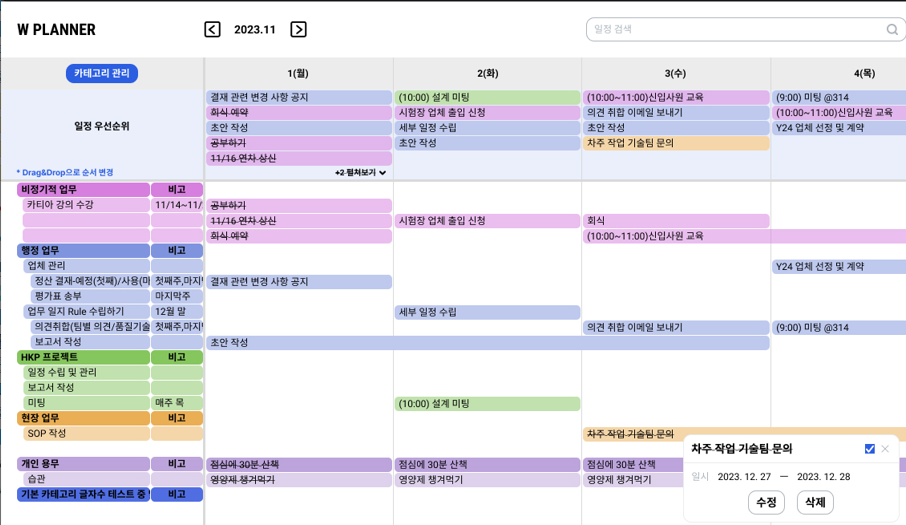Open 카테고리 관리
Viewport: 906px width, 525px height.
(102, 73)
